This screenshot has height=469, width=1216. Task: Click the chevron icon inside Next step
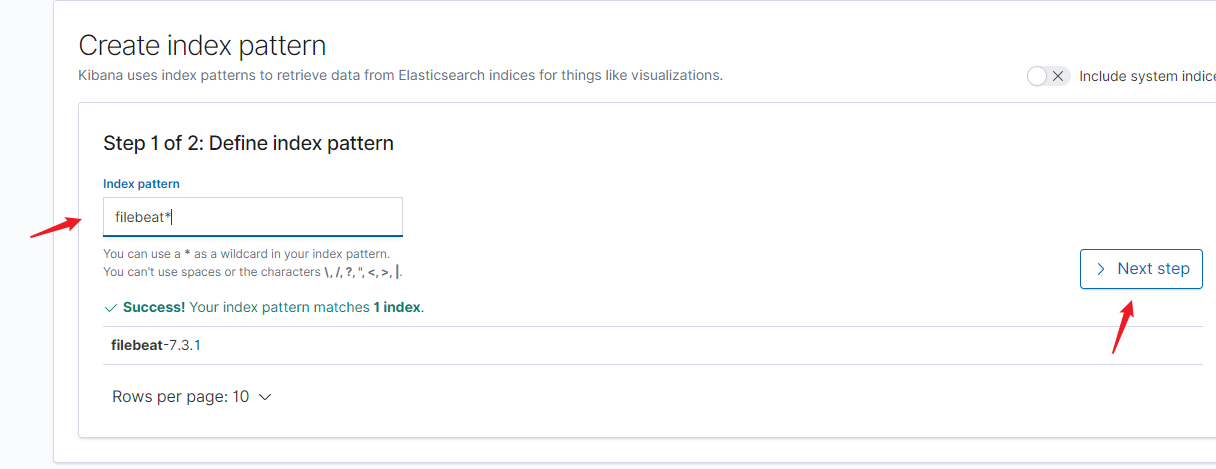[x=1101, y=269]
